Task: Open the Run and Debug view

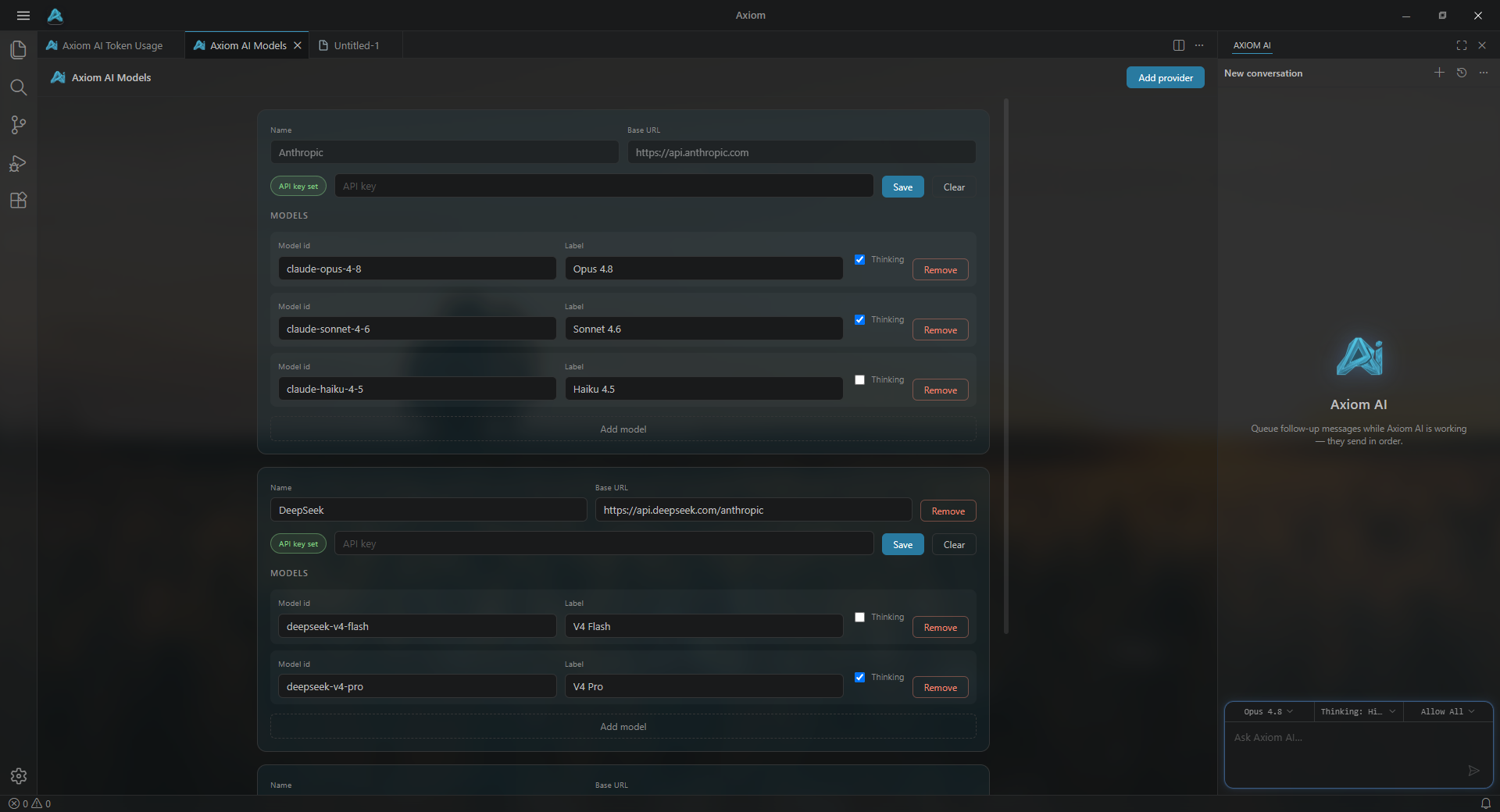Action: pos(19,163)
